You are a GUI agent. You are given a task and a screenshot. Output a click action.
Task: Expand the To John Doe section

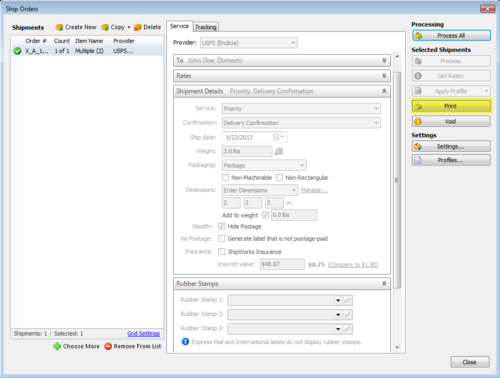[x=384, y=60]
